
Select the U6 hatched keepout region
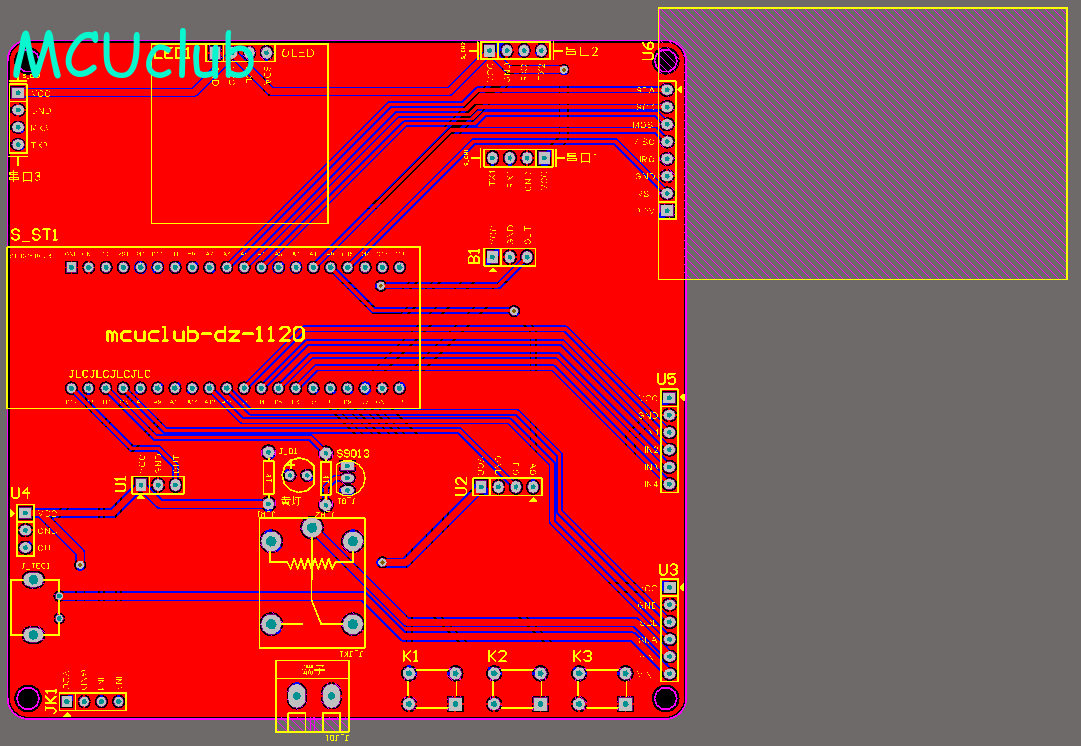[862, 143]
